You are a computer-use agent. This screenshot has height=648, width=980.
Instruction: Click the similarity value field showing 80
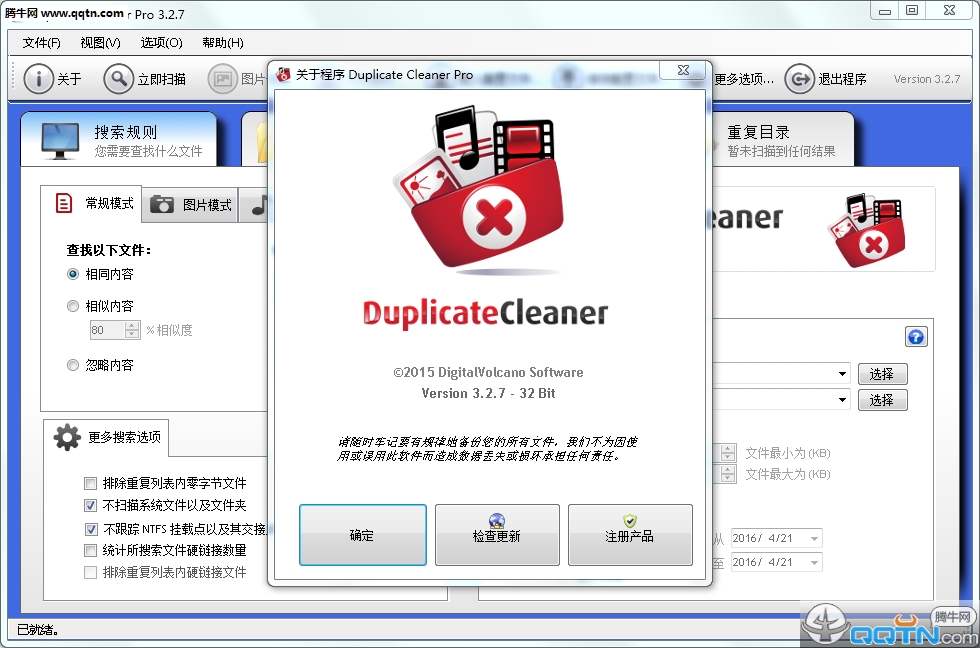click(107, 329)
